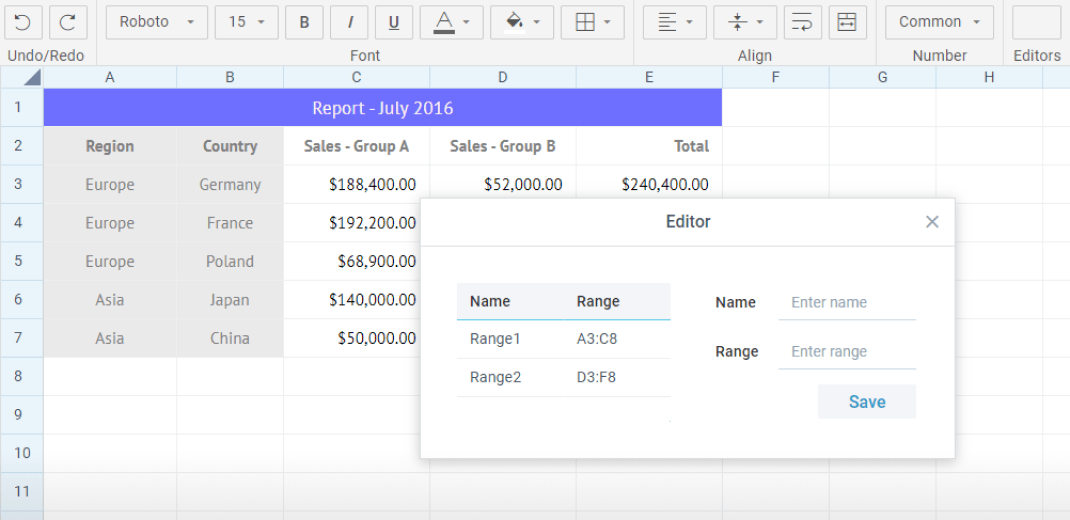The image size is (1070, 520).
Task: Click the $188,400.00 cell
Action: pyautogui.click(x=357, y=184)
